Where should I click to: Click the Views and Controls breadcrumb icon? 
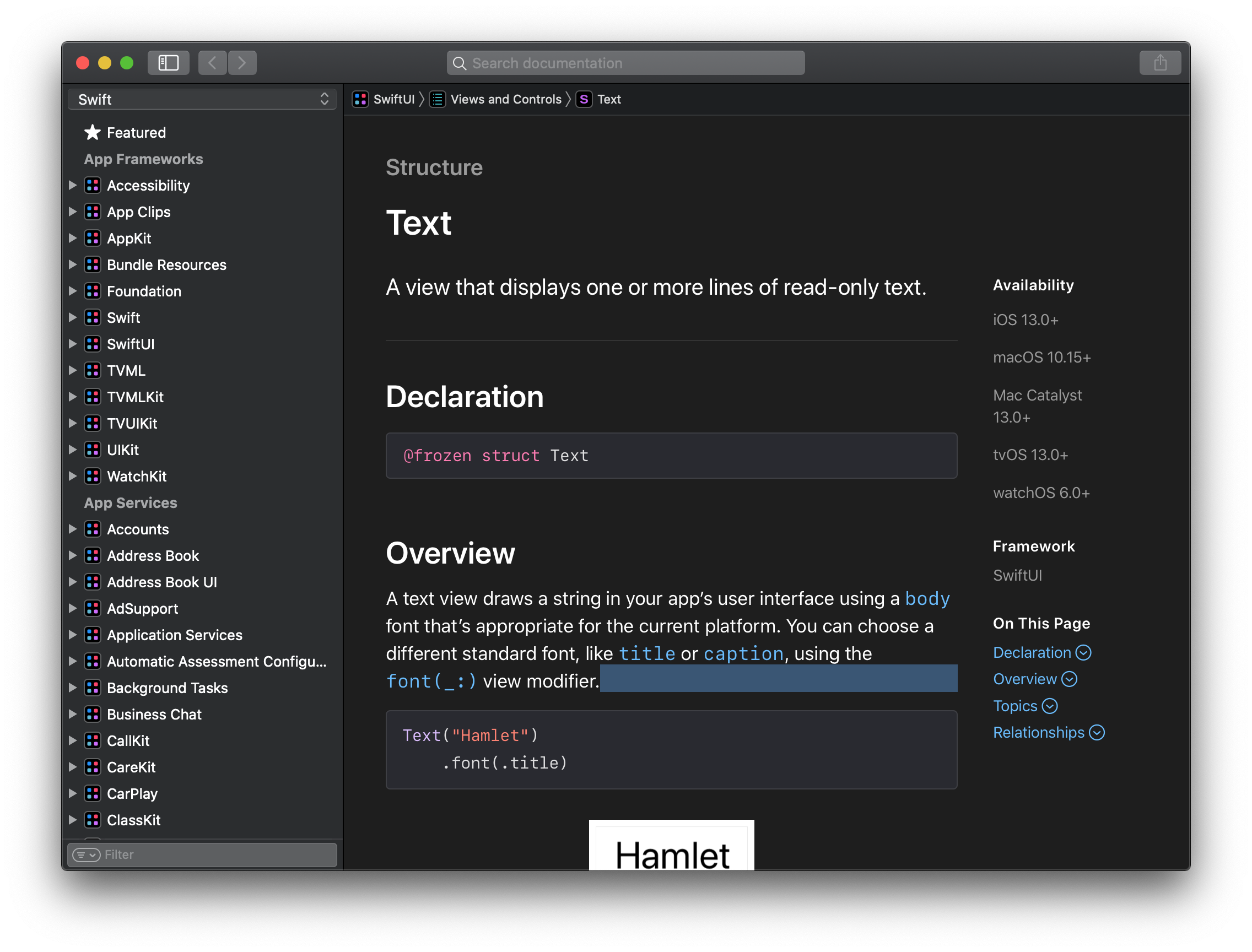(437, 99)
